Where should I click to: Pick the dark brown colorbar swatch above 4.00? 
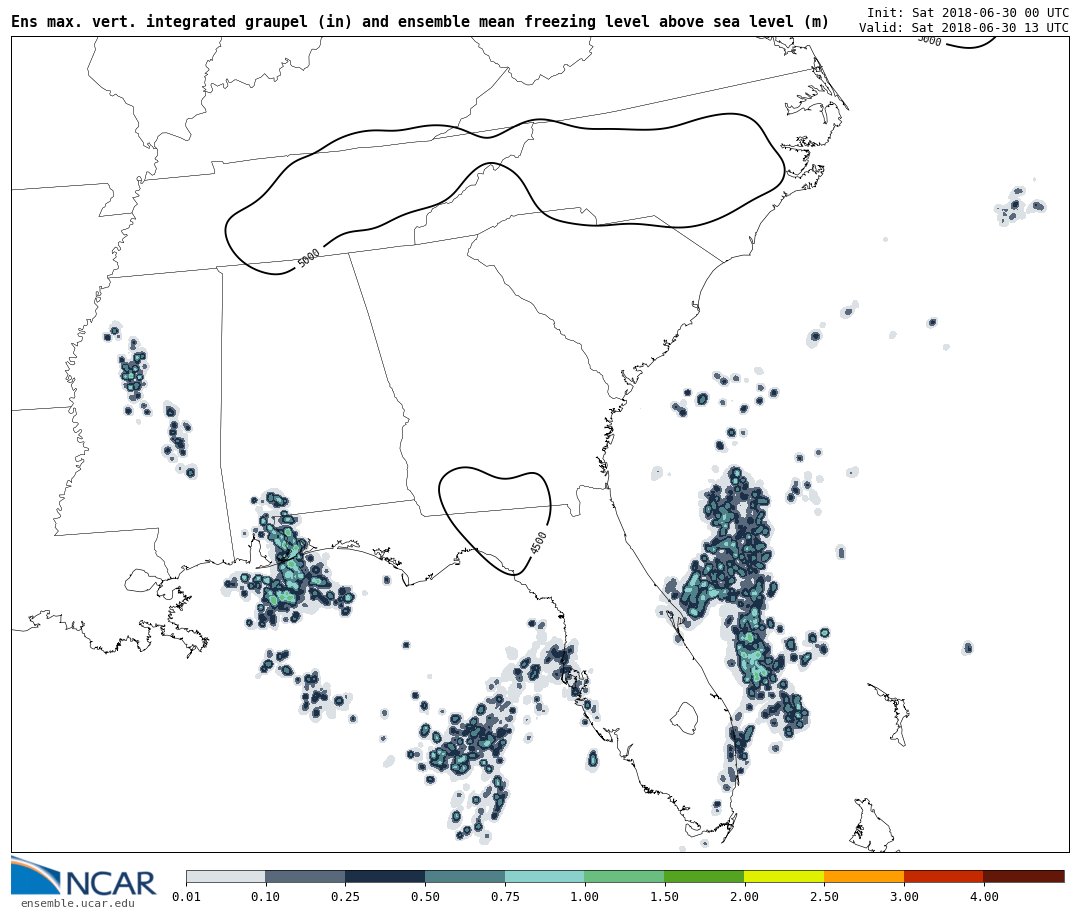coord(1023,876)
